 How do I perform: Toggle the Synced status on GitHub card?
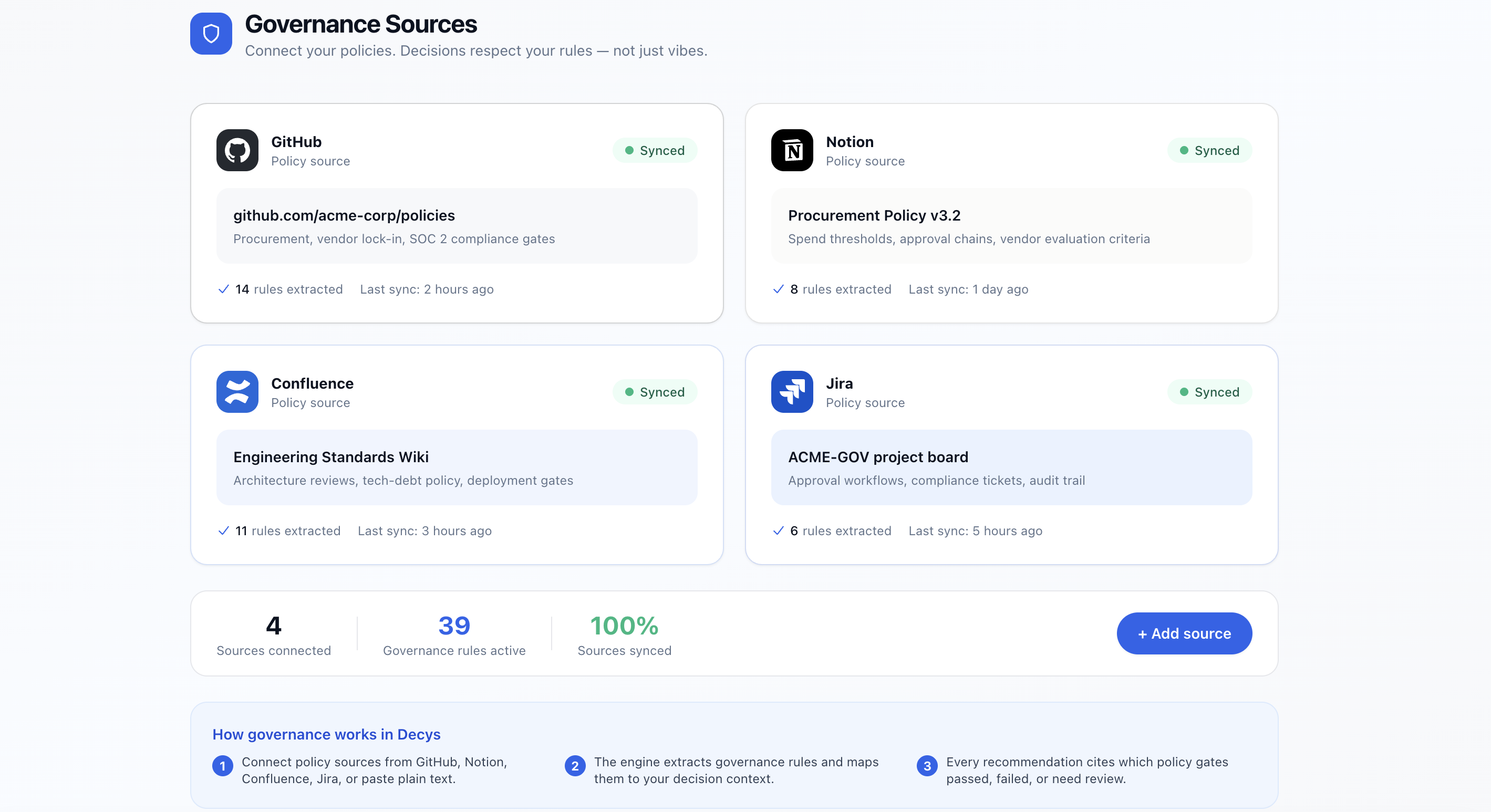(x=655, y=151)
